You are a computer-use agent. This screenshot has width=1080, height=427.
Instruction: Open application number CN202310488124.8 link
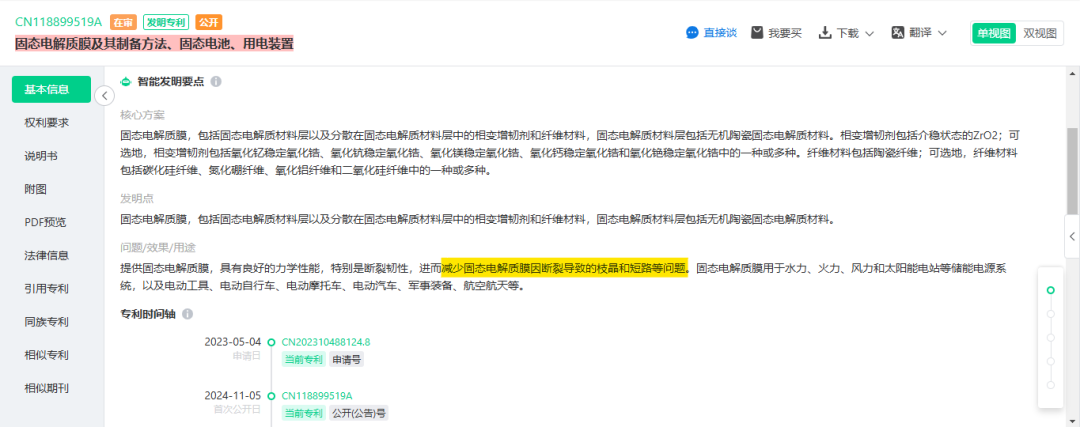coord(326,342)
